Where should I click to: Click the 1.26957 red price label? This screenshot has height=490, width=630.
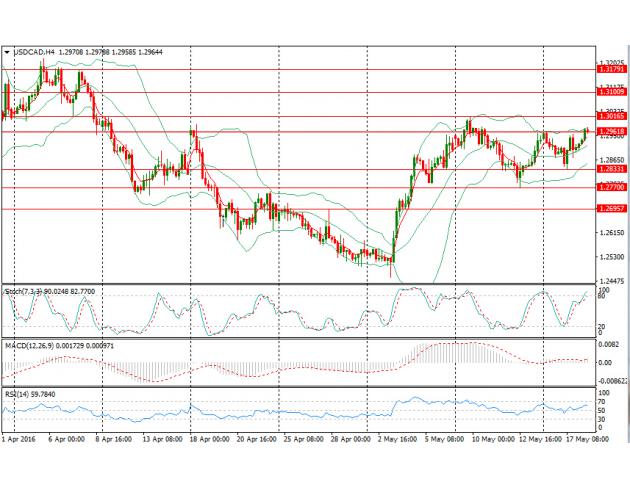click(x=610, y=209)
